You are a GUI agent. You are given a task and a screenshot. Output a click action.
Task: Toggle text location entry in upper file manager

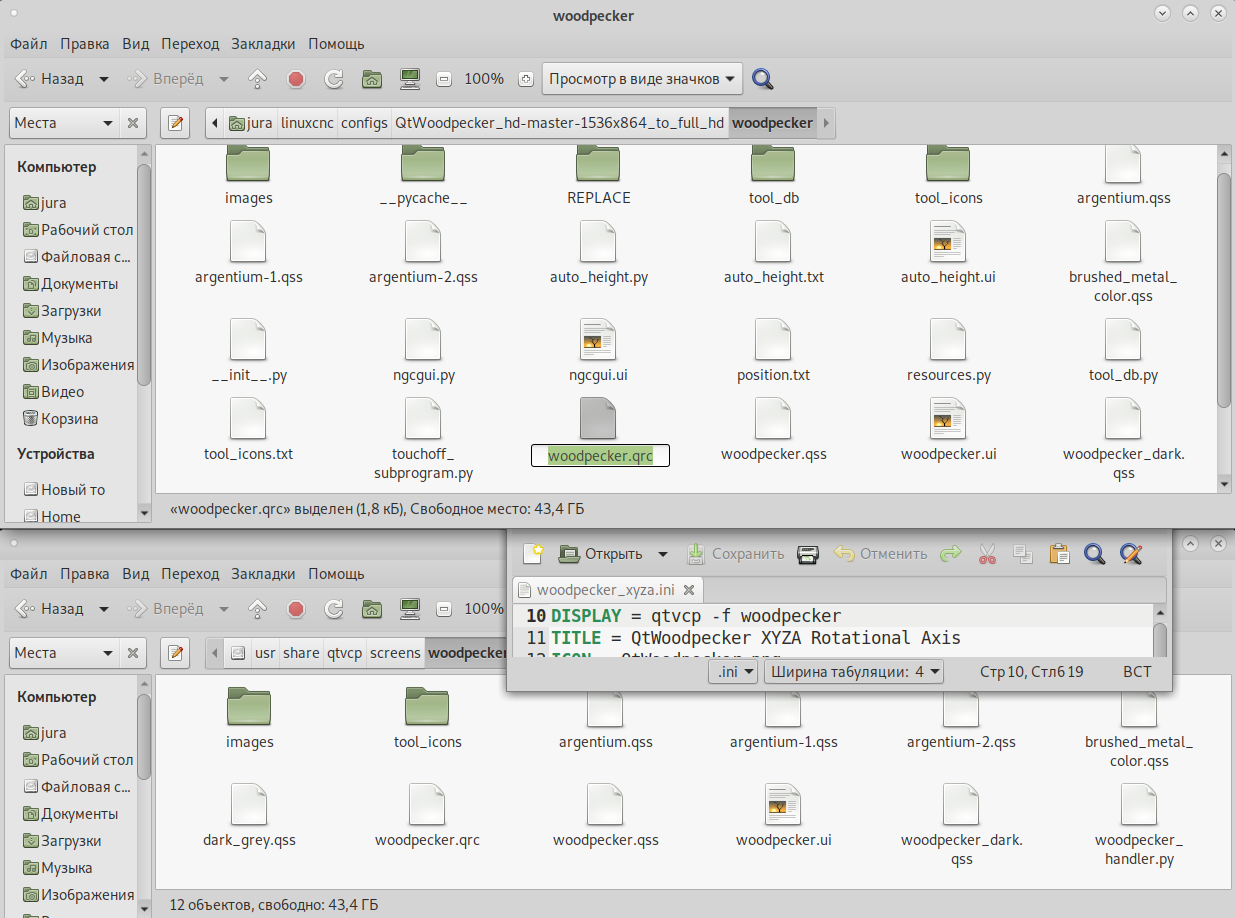176,123
